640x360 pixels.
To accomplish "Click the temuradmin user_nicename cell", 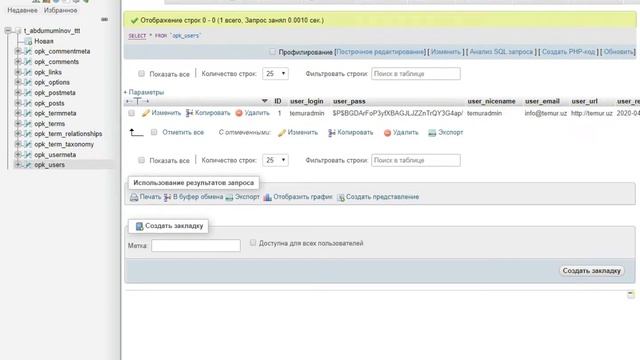I will (484, 113).
